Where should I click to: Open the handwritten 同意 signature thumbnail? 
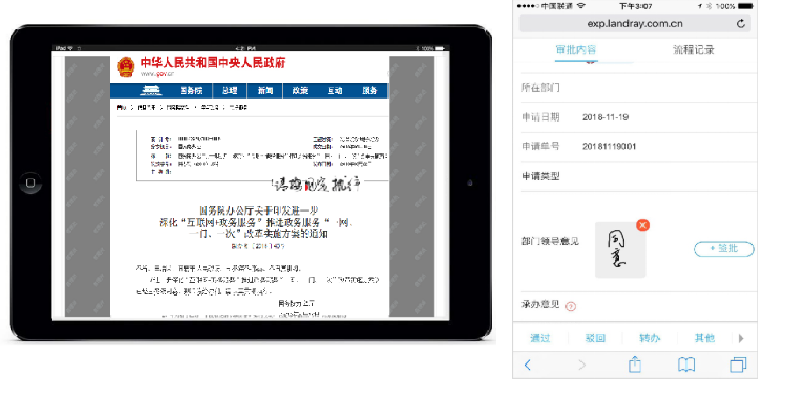pos(620,250)
